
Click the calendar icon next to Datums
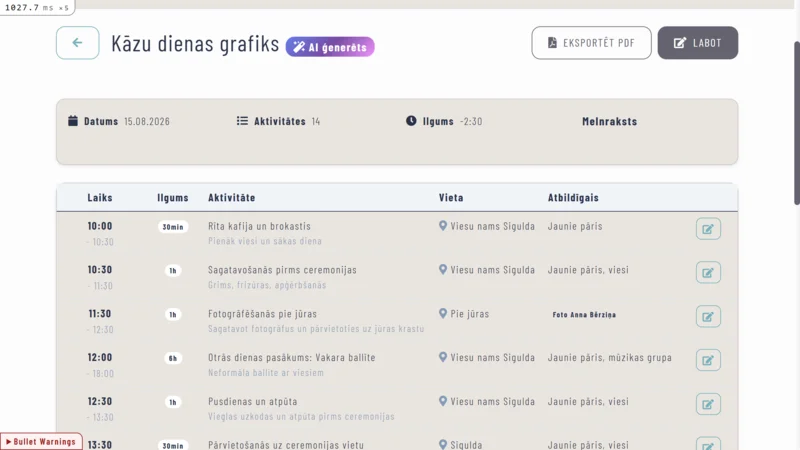(x=73, y=121)
